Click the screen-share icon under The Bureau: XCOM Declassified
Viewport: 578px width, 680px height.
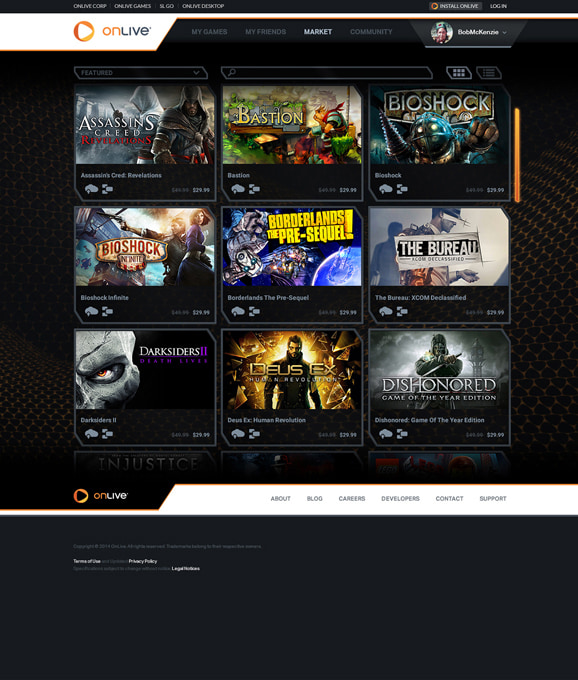(402, 311)
